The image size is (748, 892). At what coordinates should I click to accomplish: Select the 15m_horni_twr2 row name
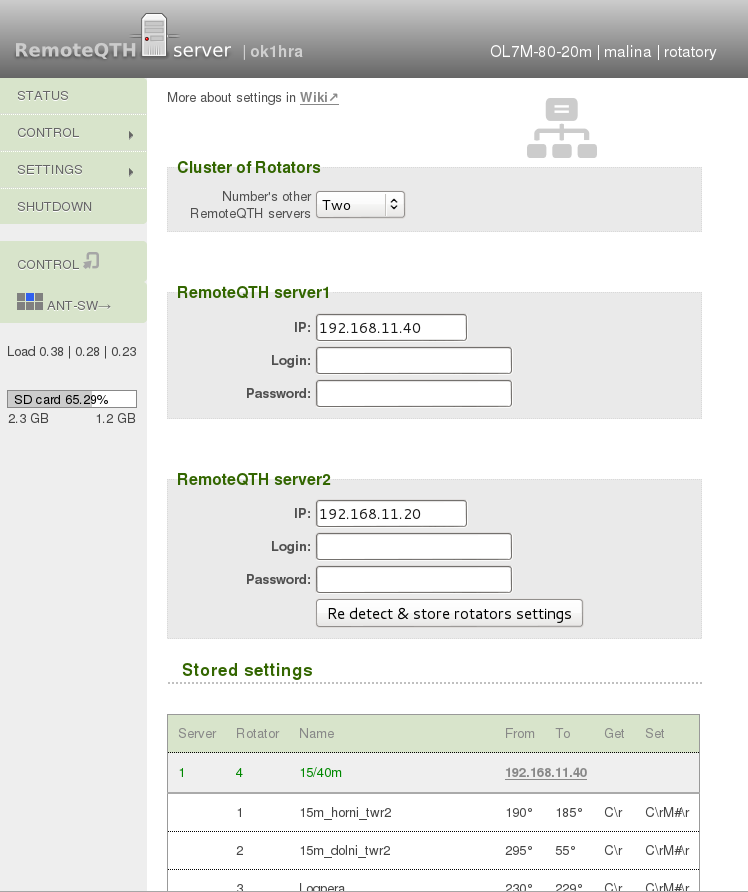pos(345,812)
